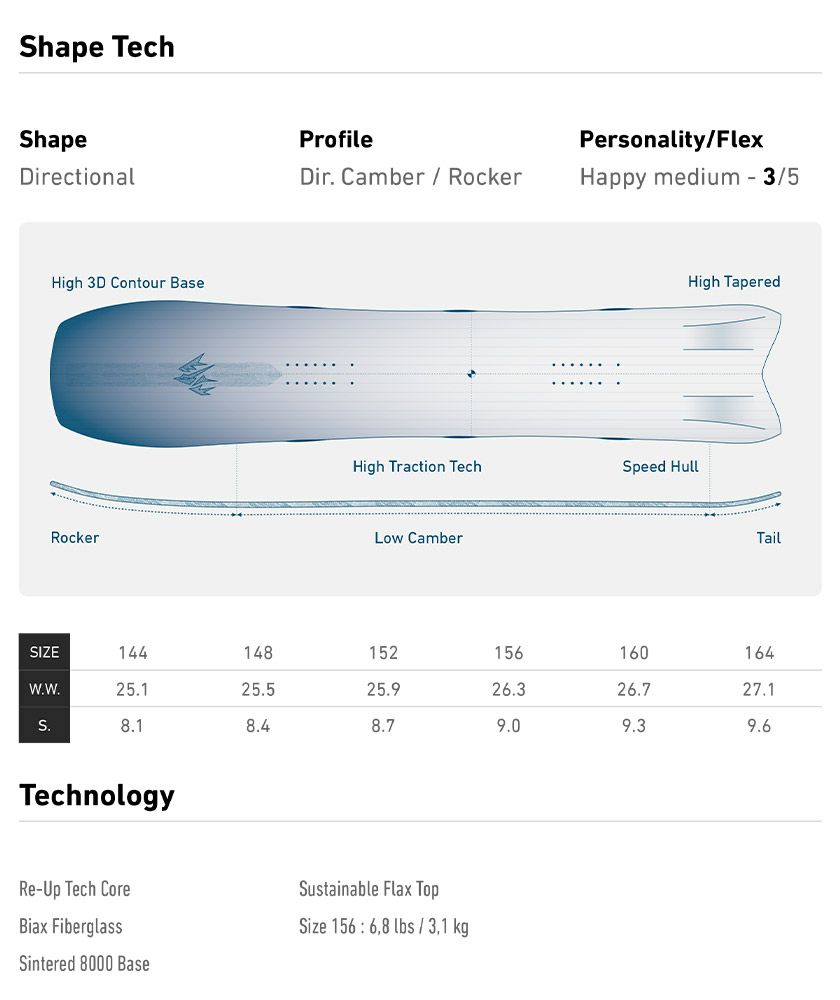Click the small center mark on the snowboard
Screen dimensions: 840x1000
pos(471,374)
